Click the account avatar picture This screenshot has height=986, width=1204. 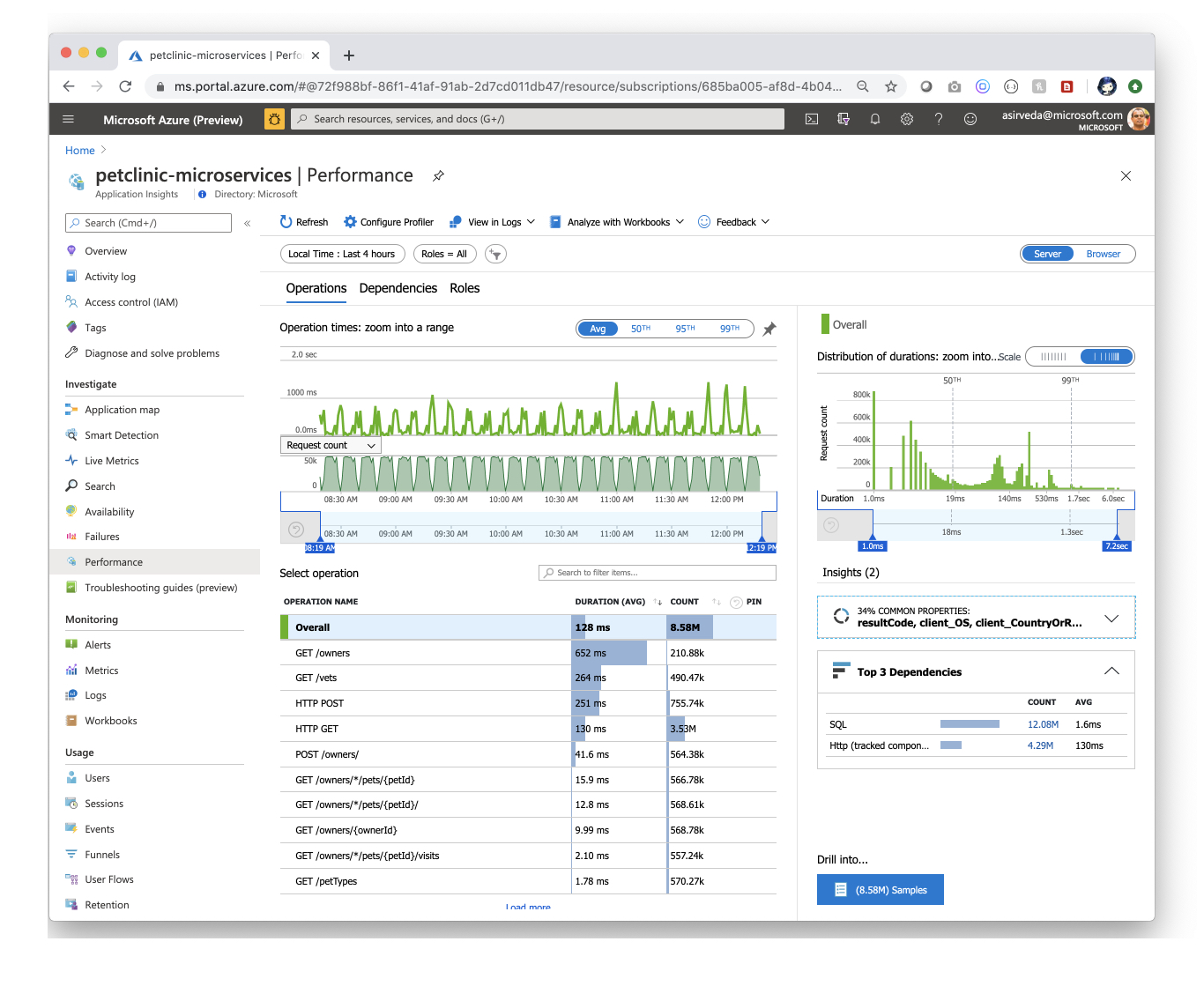pos(1139,119)
